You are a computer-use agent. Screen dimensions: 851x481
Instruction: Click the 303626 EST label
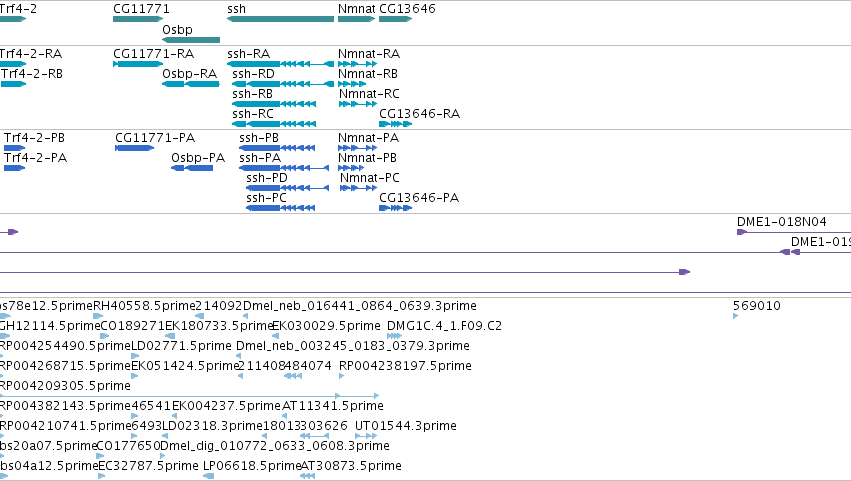(324, 427)
